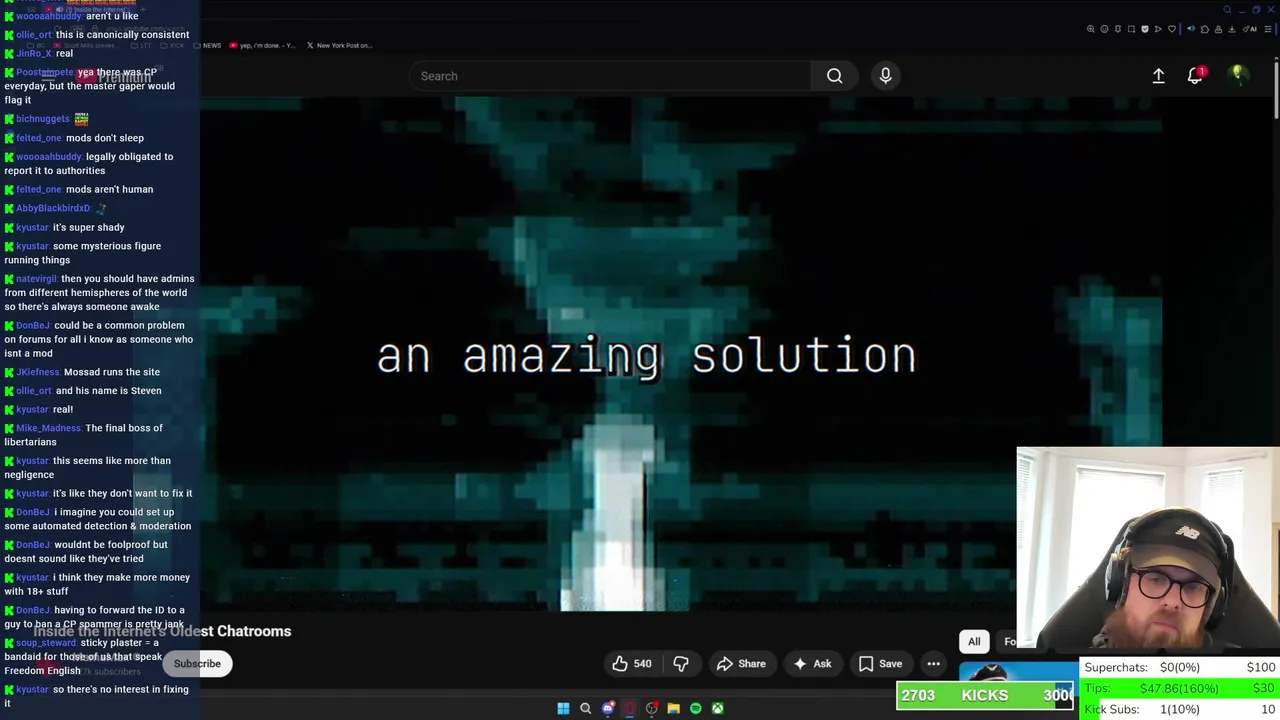The width and height of the screenshot is (1280, 720).
Task: Click chat username JinRo_X
Action: point(34,53)
